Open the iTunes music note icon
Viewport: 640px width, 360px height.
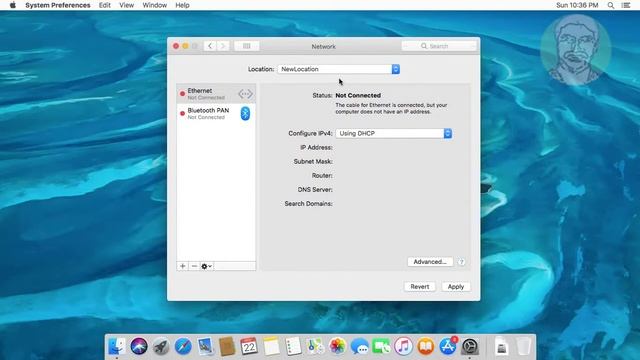coord(404,347)
